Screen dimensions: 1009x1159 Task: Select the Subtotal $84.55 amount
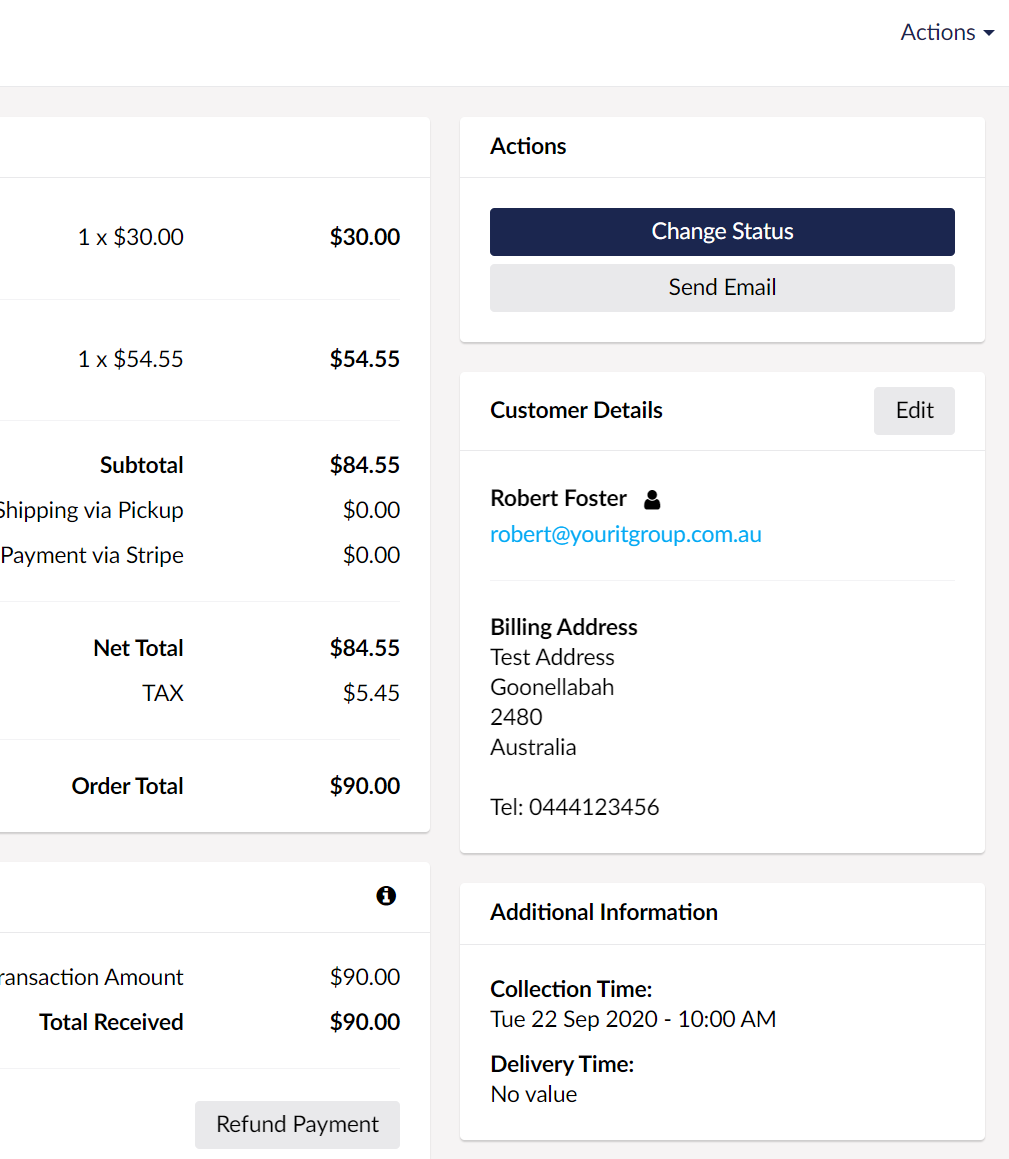(x=365, y=465)
